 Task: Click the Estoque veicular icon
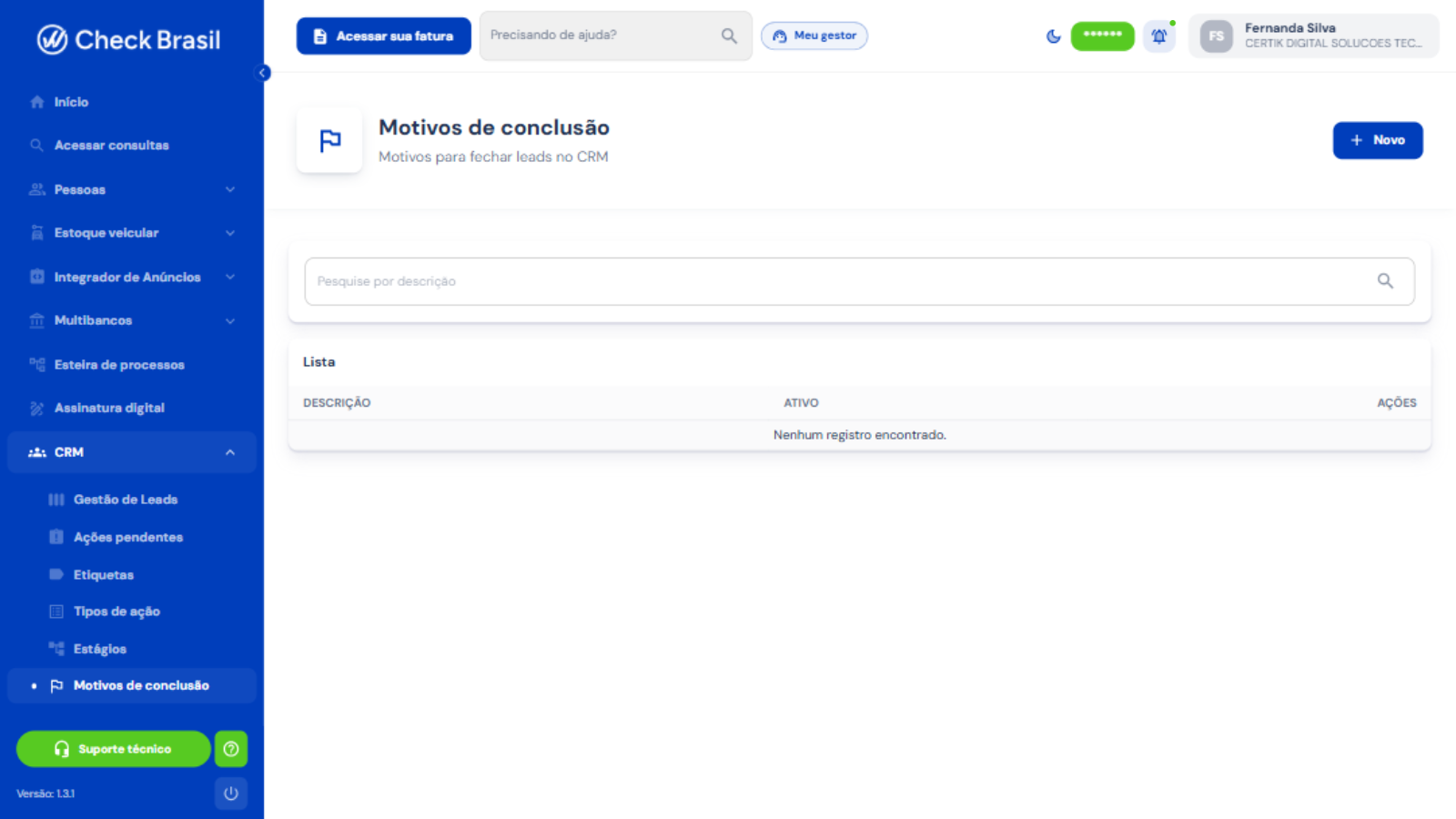pyautogui.click(x=37, y=233)
